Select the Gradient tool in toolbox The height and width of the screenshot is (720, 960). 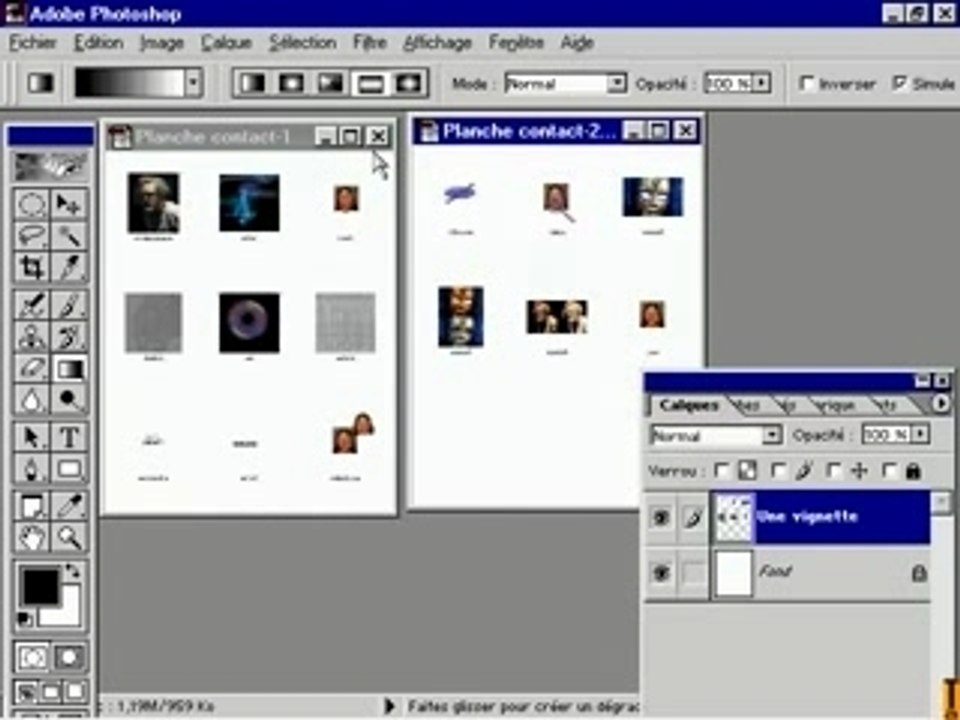[69, 368]
